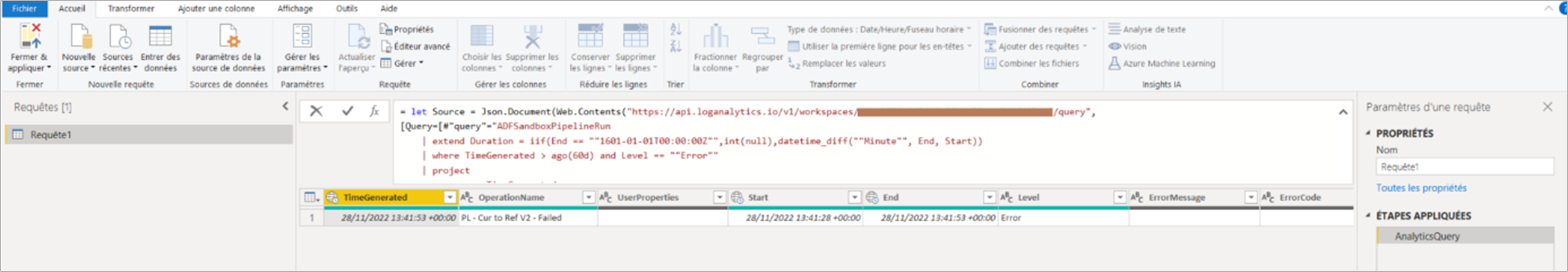Open Level column filter dropdown
The width and height of the screenshot is (1568, 272).
click(x=1120, y=197)
